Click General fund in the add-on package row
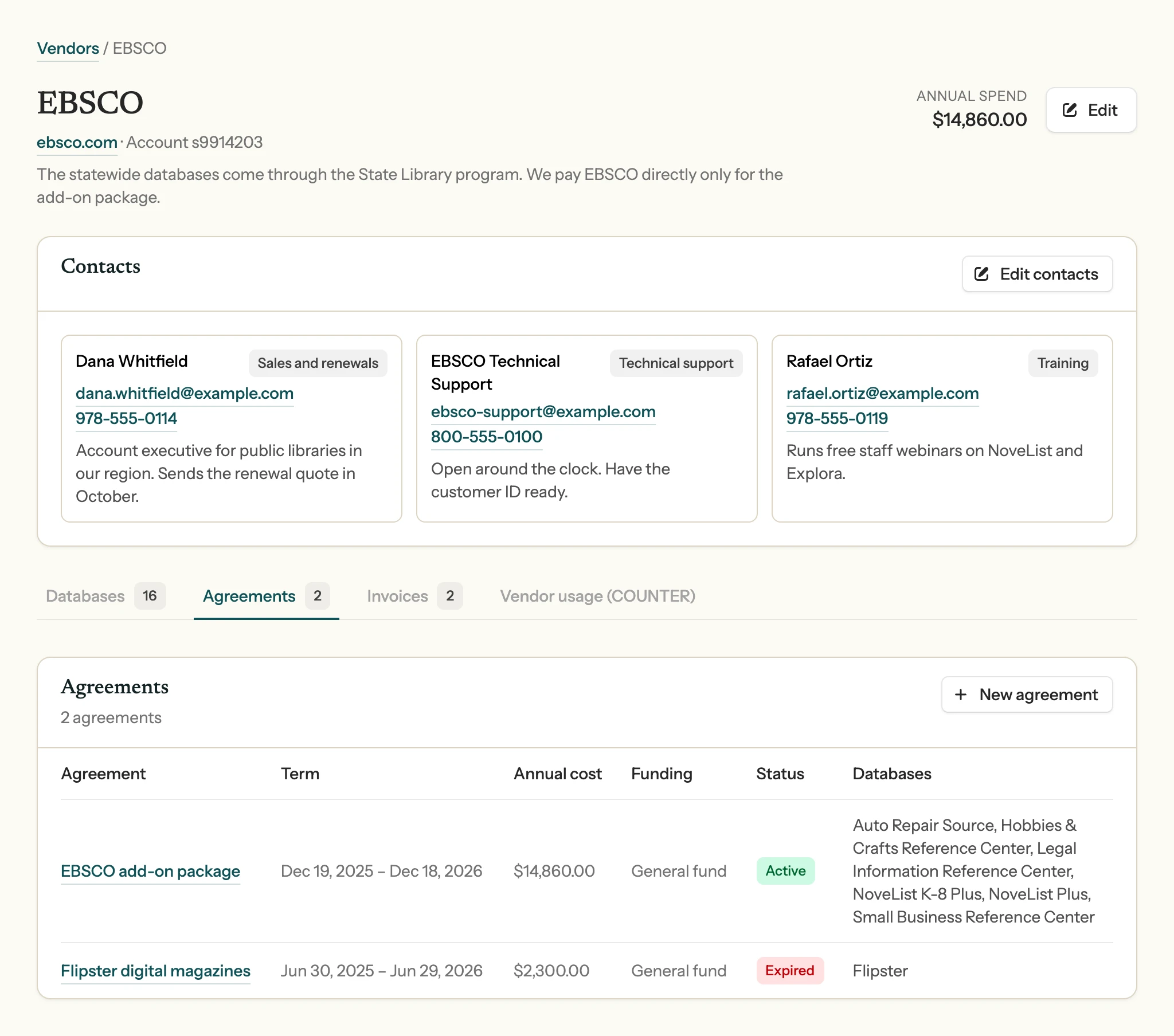This screenshot has width=1174, height=1036. (678, 871)
